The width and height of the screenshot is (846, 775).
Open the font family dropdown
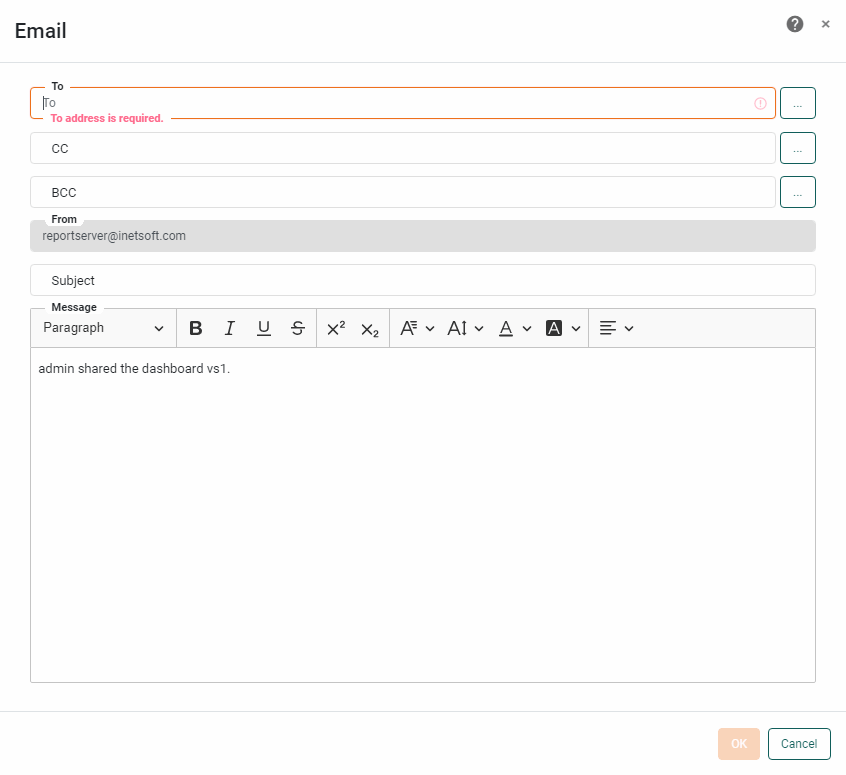[x=416, y=328]
